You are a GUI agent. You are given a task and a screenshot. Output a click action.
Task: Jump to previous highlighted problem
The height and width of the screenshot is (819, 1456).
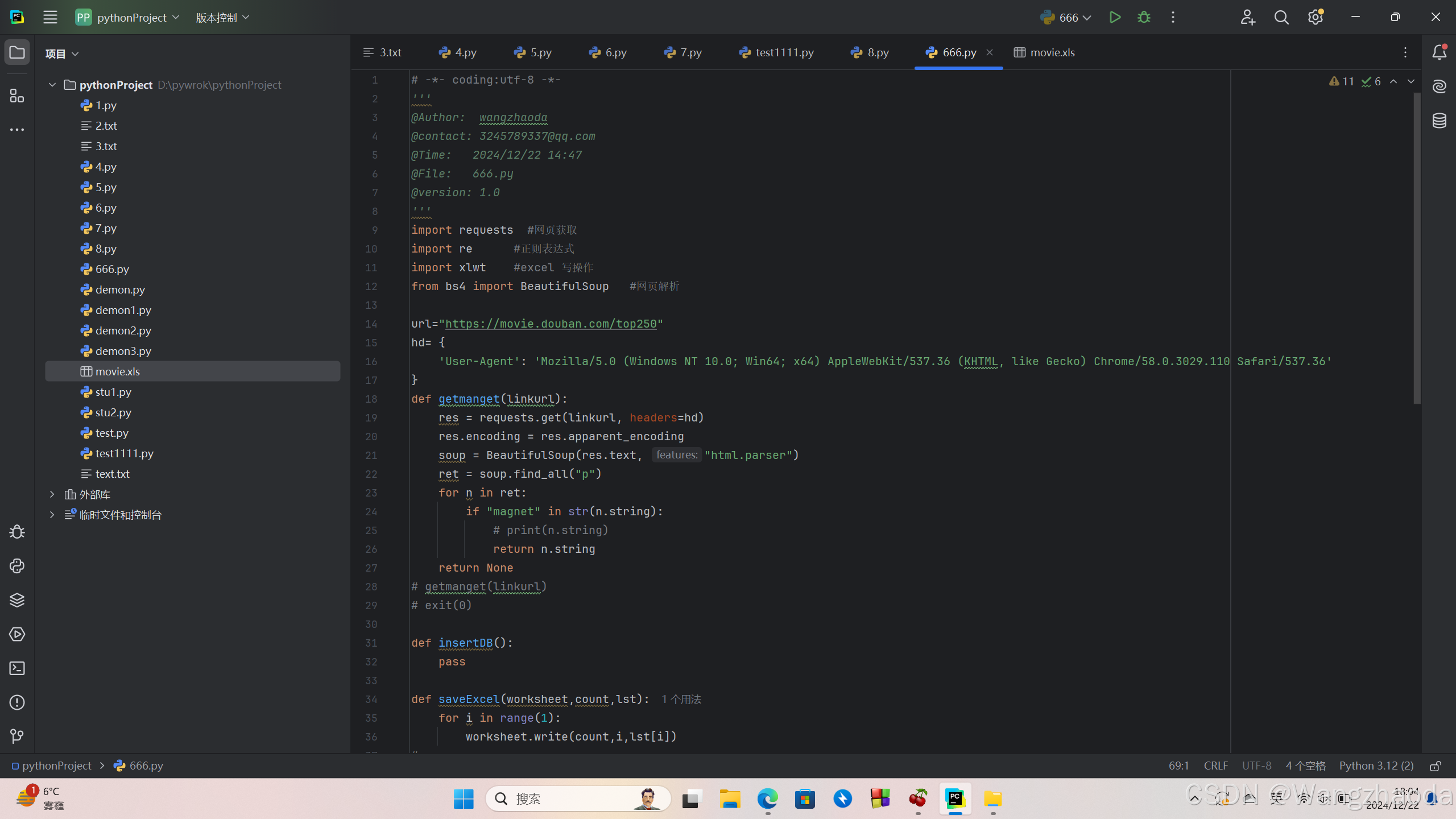[1393, 81]
